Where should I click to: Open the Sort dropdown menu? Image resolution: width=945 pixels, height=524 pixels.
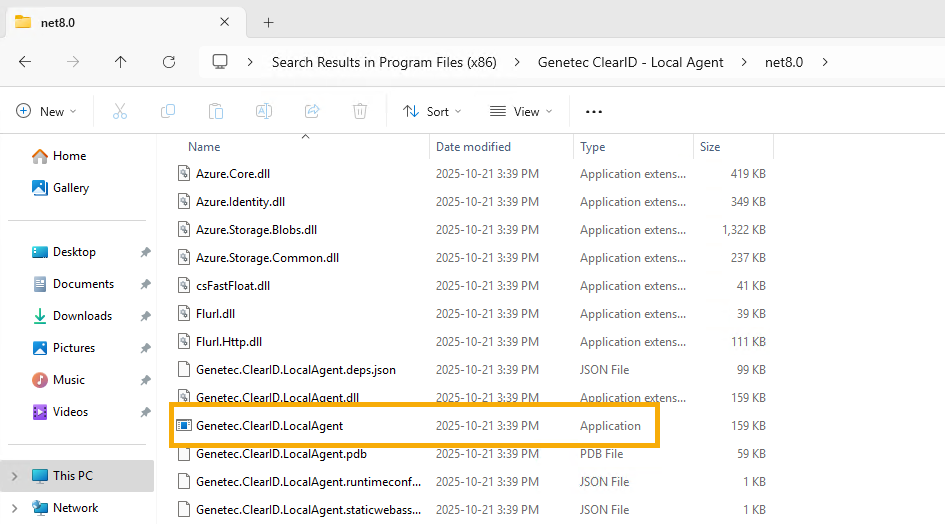point(432,112)
